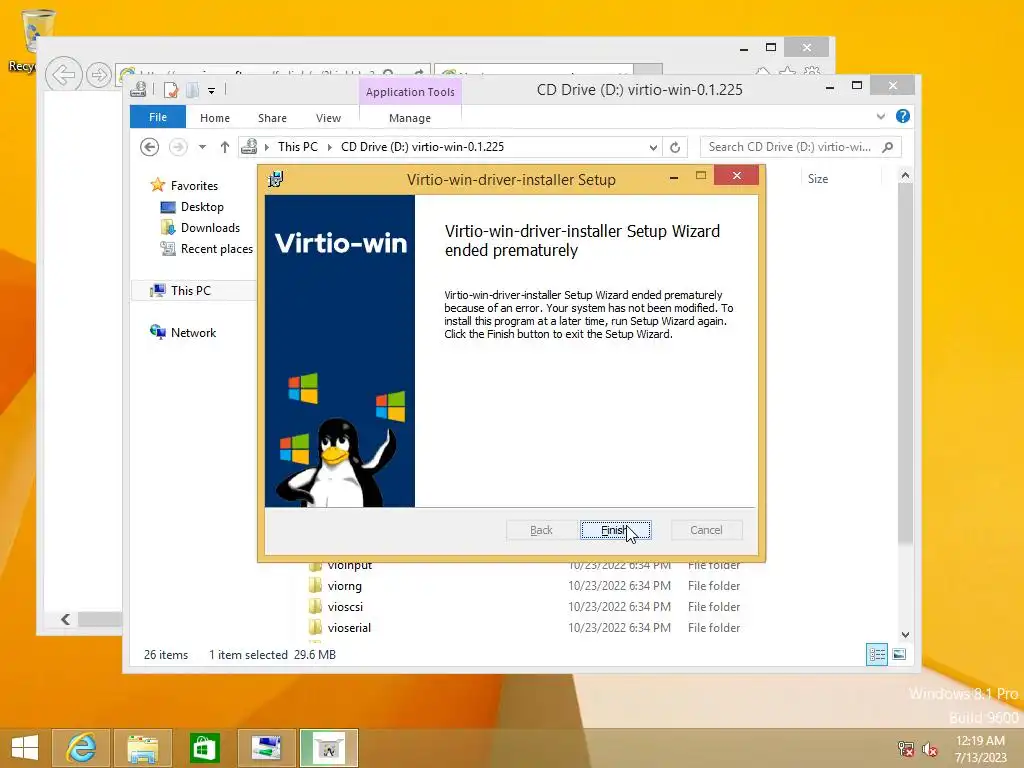Switch to the Home ribbon tab
This screenshot has height=768, width=1024.
click(x=215, y=118)
